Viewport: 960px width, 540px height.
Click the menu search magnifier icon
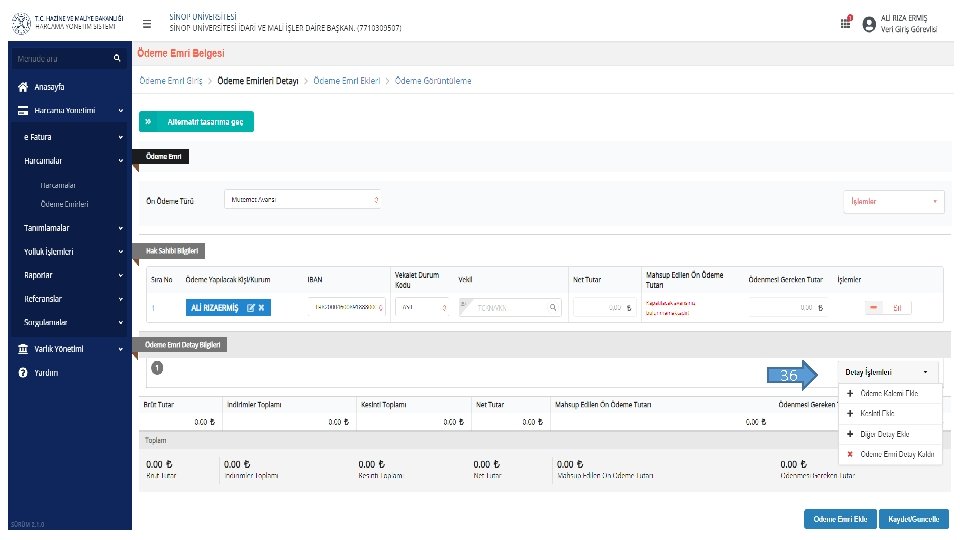[117, 58]
